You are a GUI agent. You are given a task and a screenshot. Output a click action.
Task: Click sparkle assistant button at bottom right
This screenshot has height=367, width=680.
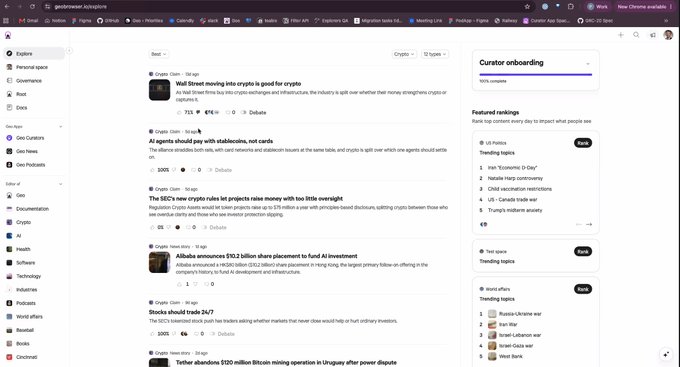(x=666, y=354)
